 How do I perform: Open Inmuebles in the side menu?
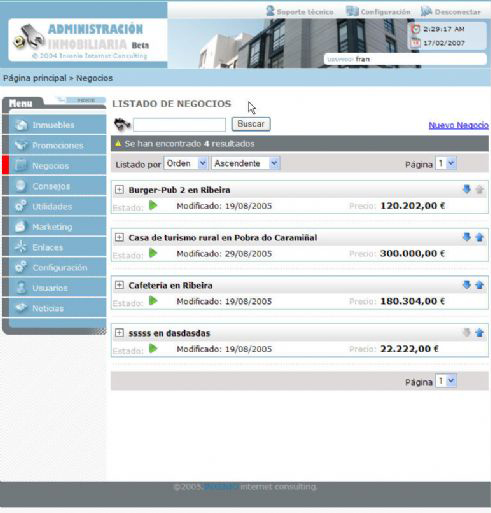pyautogui.click(x=57, y=125)
